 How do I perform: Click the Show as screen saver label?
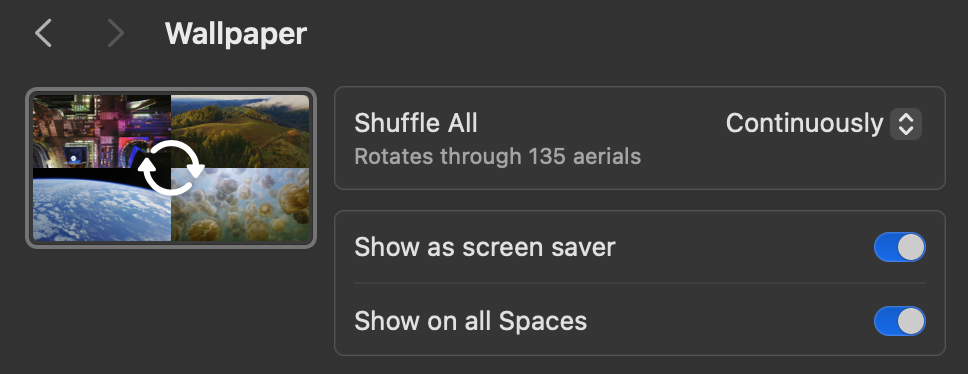[485, 247]
